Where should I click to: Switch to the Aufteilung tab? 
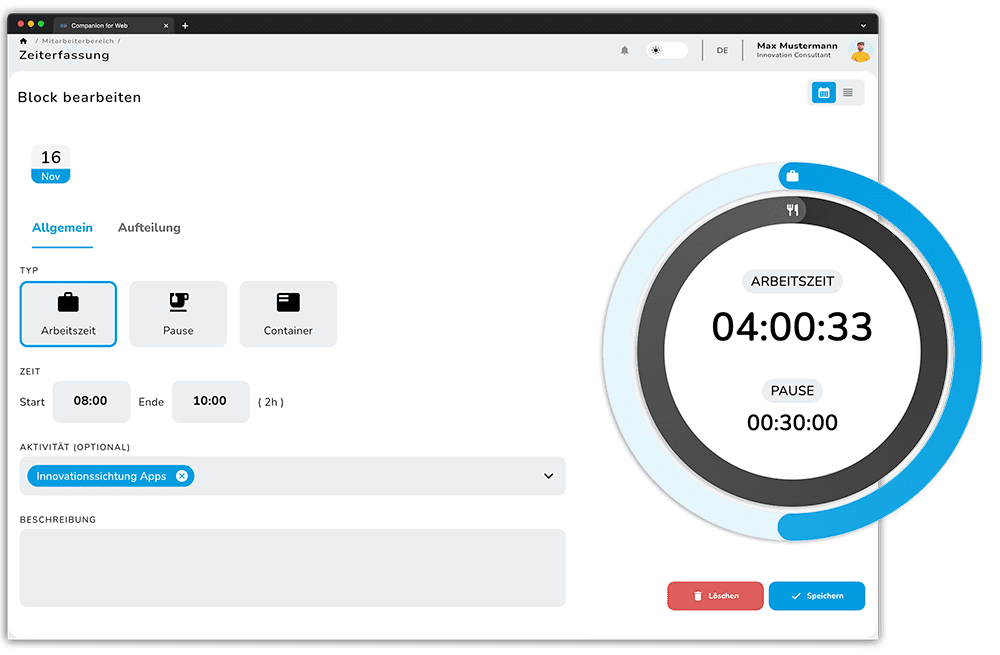point(149,228)
